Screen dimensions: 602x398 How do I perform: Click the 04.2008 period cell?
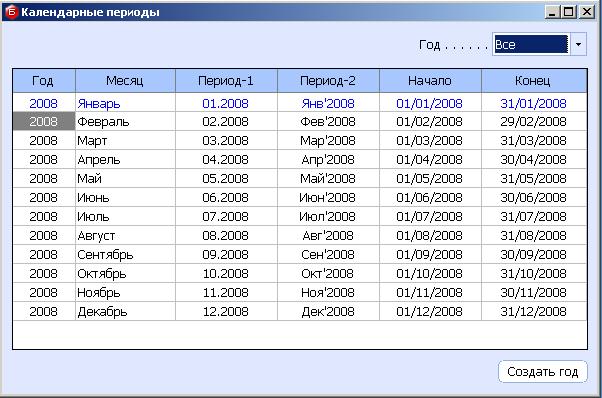click(226, 159)
